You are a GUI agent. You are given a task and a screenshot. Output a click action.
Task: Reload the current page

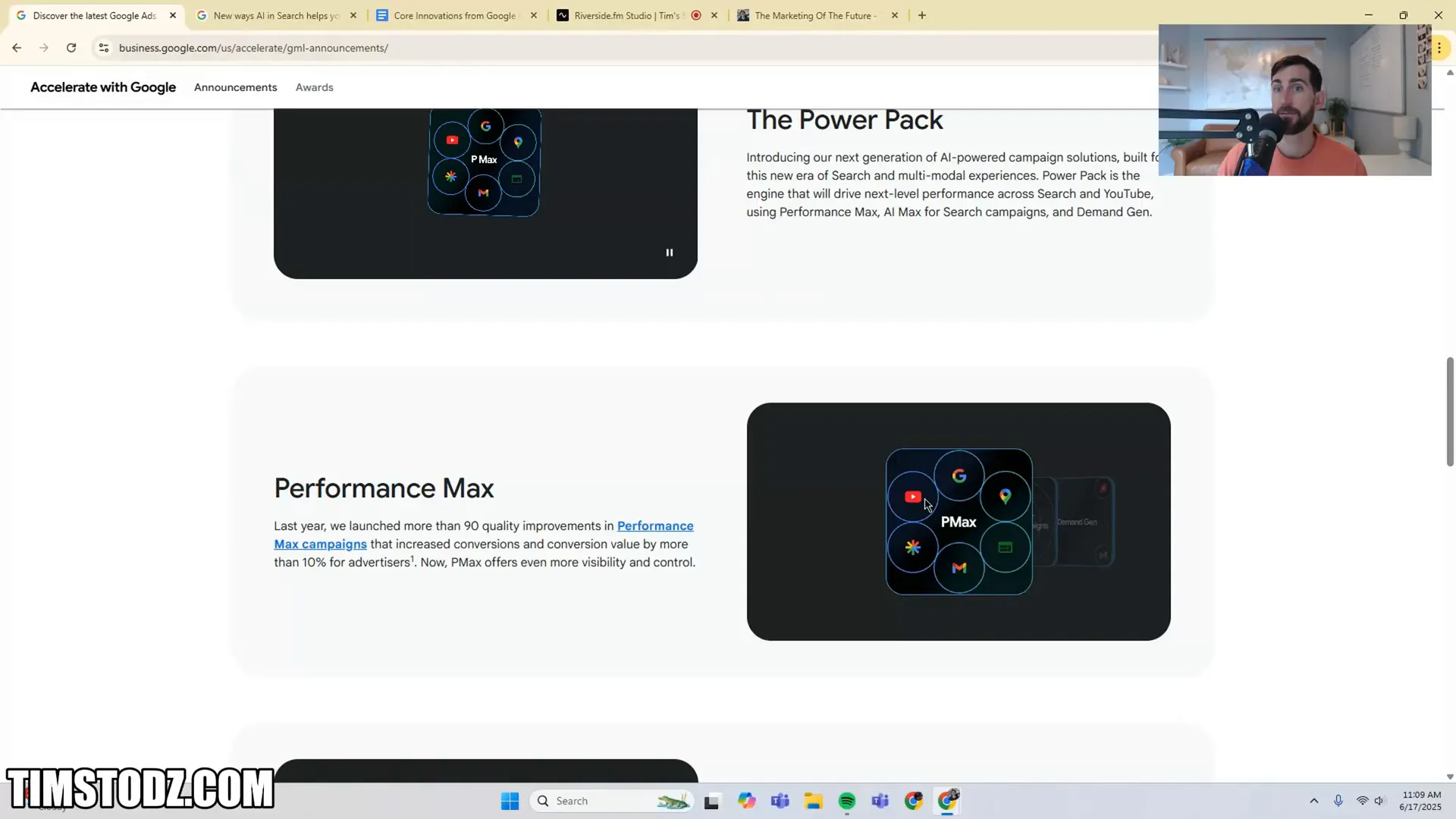pos(71,48)
